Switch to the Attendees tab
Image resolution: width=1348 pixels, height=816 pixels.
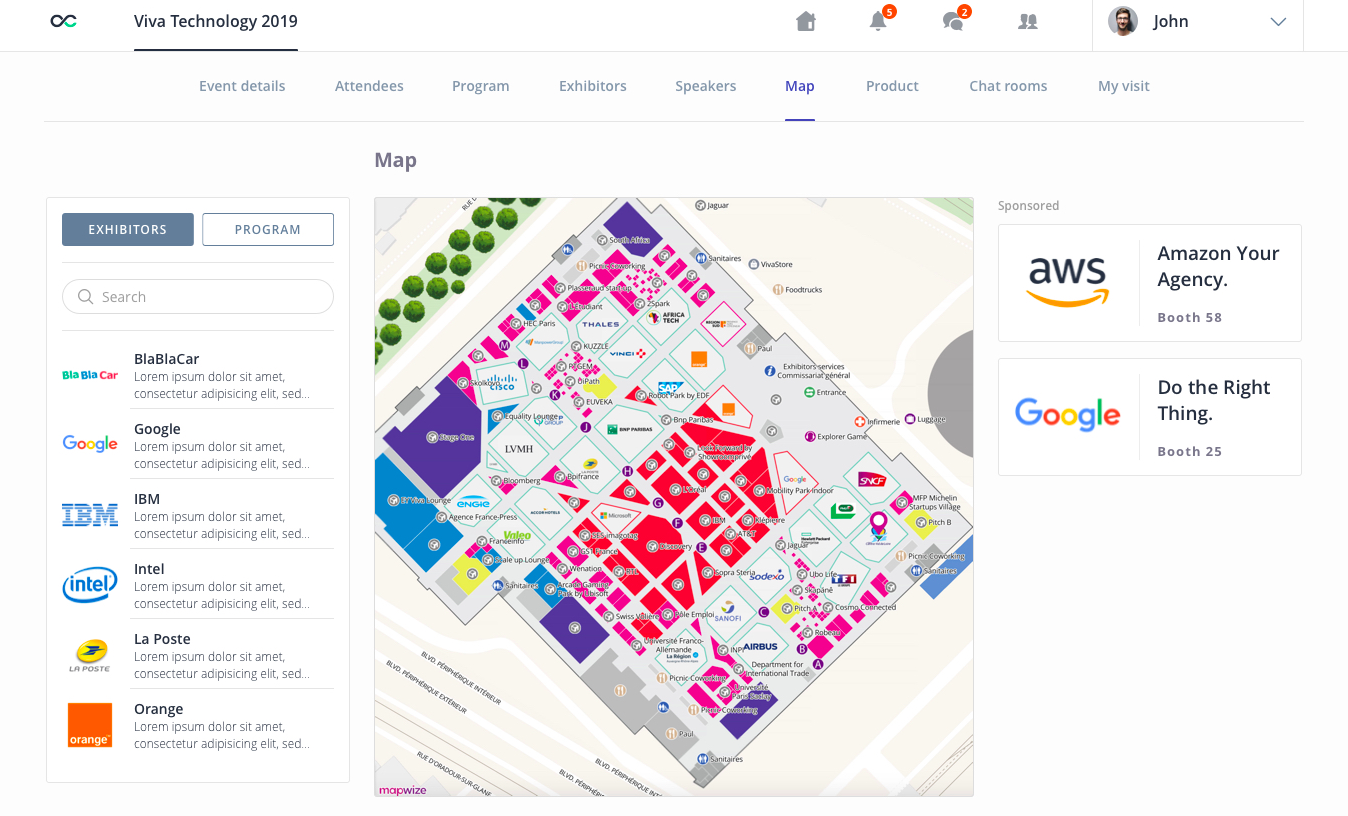(369, 86)
